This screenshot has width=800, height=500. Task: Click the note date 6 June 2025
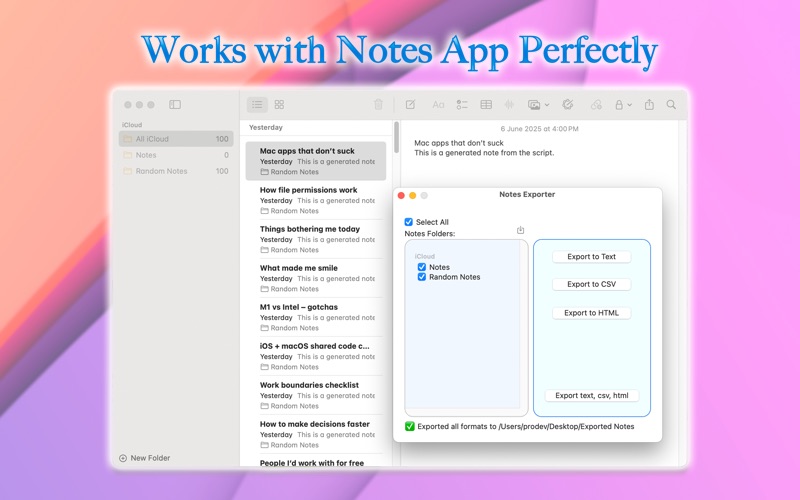pyautogui.click(x=539, y=129)
